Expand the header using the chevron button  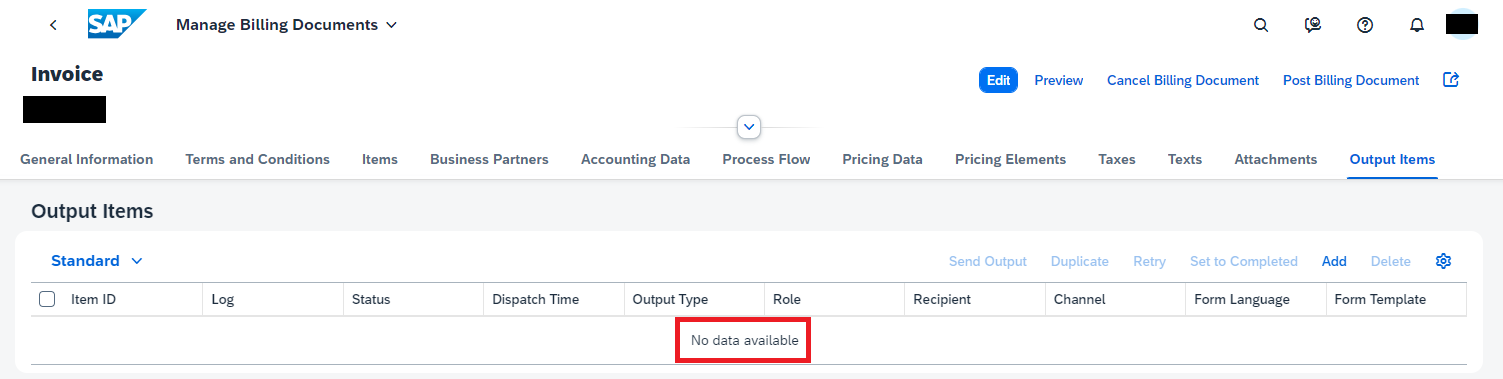pos(749,127)
